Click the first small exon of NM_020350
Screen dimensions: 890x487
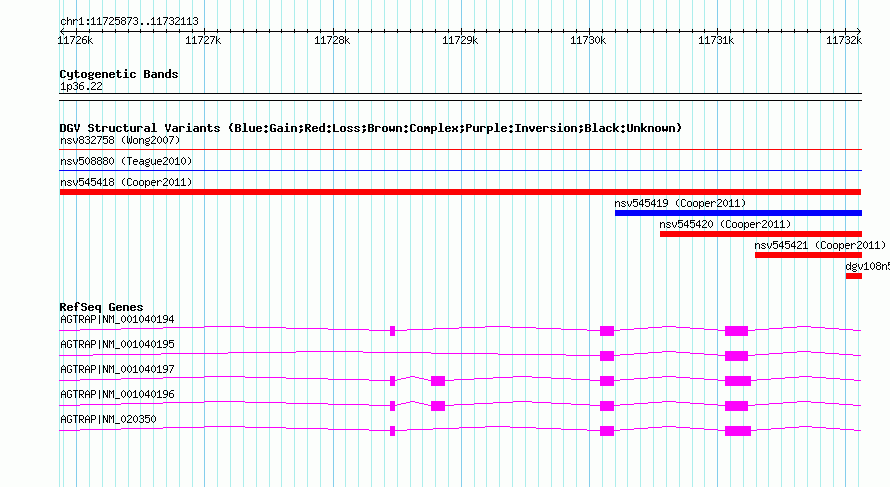[x=392, y=431]
